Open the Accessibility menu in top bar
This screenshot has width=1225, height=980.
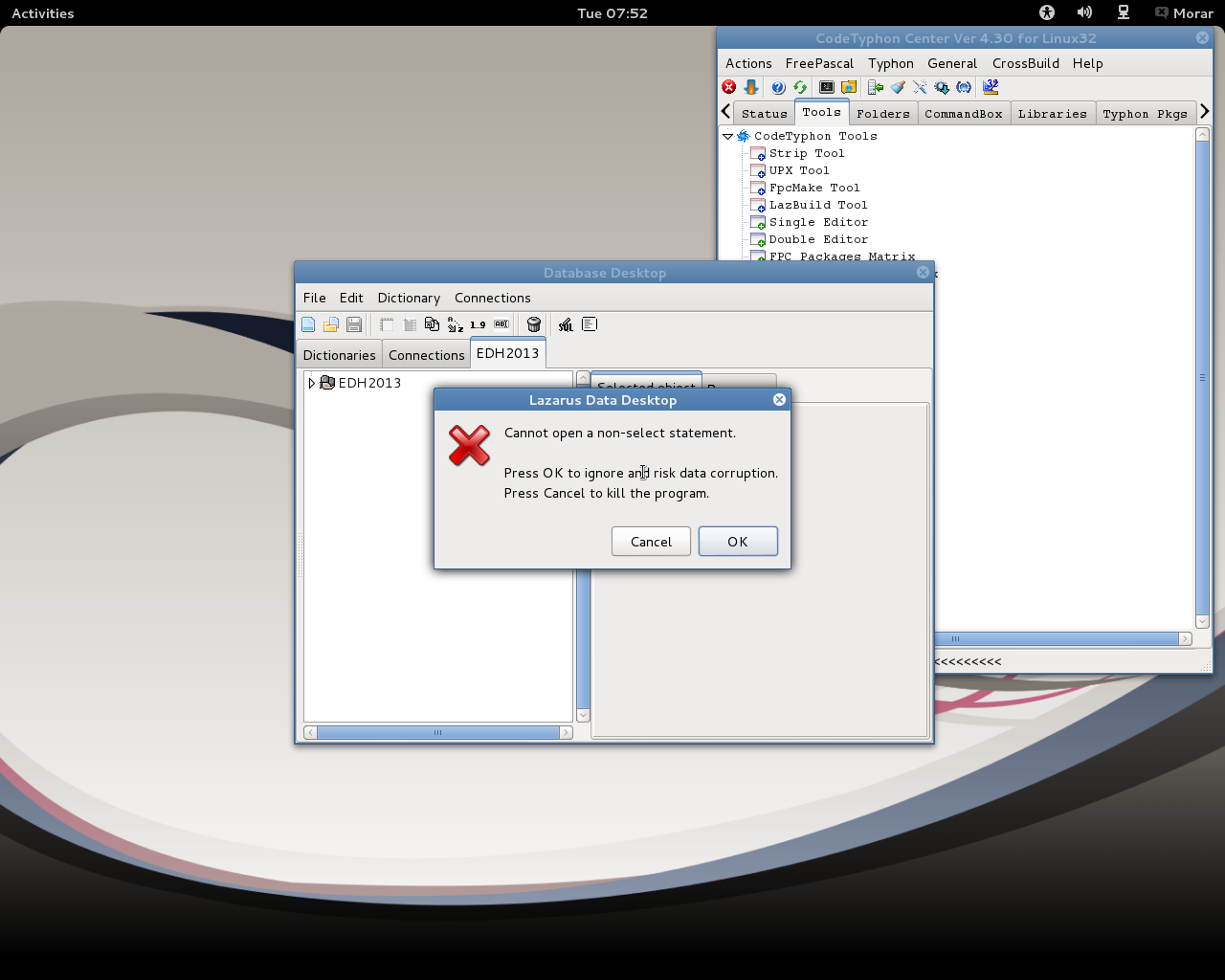point(1046,12)
